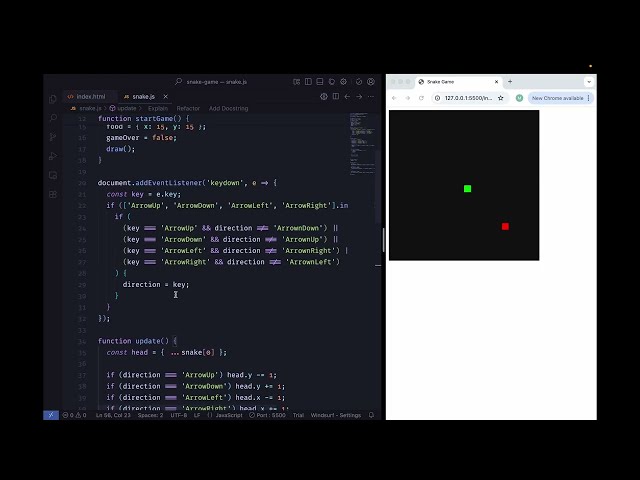
Task: Open more editor actions ellipsis menu
Action: pyautogui.click(x=371, y=96)
